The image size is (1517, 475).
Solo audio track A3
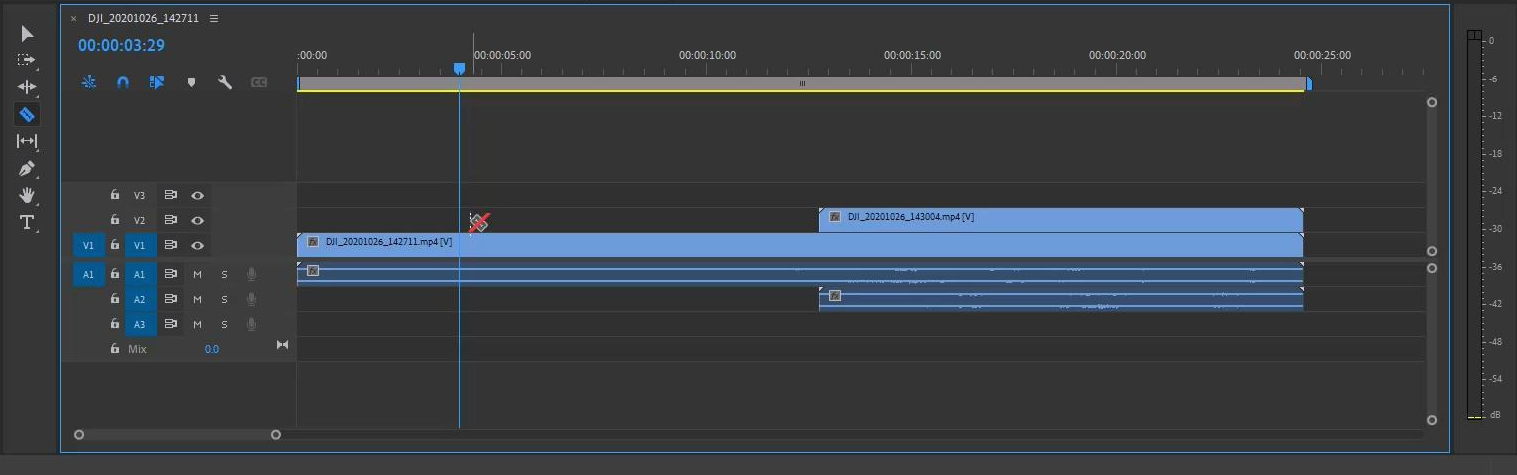click(224, 324)
